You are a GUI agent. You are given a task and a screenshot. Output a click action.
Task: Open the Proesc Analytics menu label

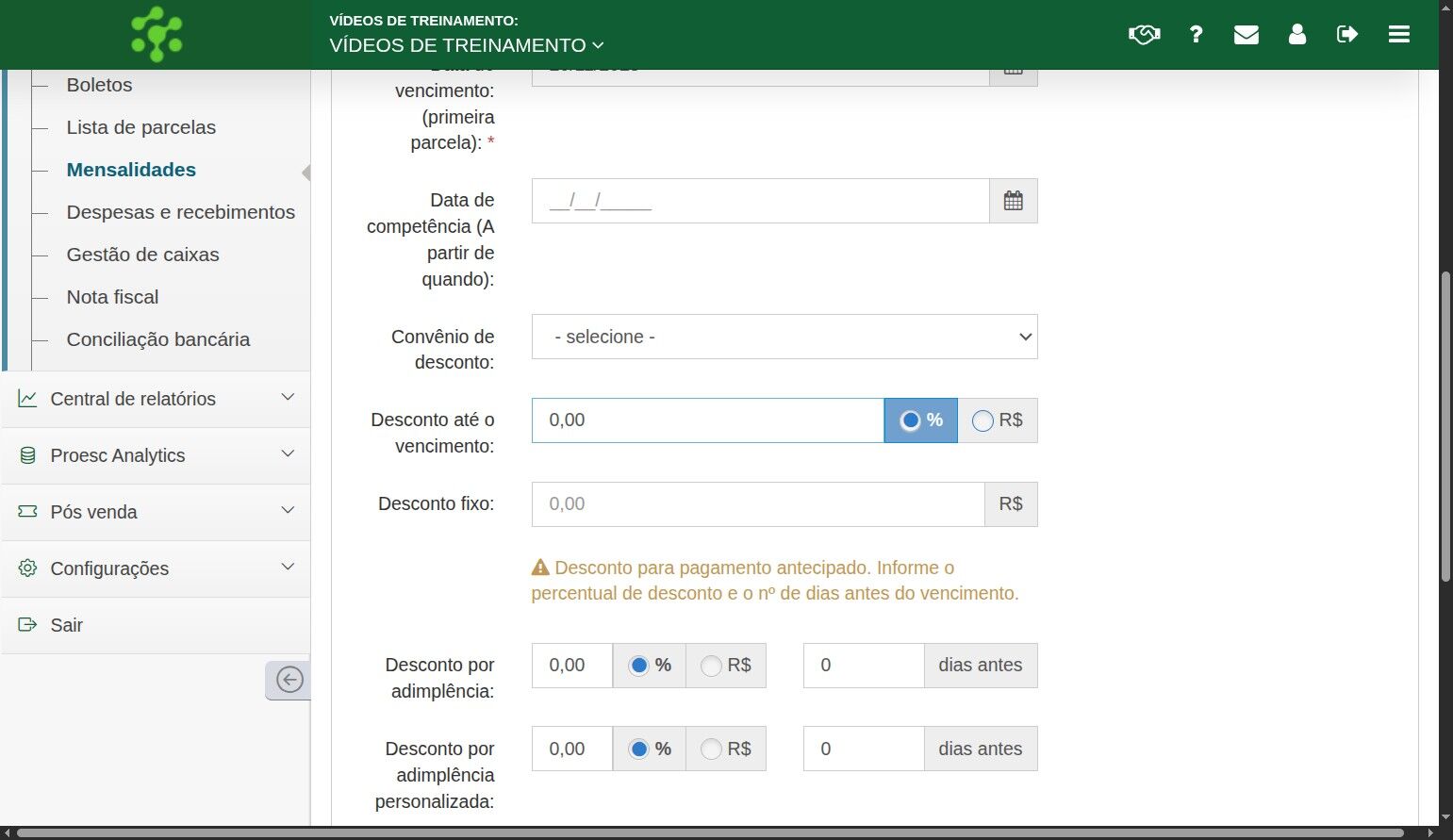(x=118, y=455)
